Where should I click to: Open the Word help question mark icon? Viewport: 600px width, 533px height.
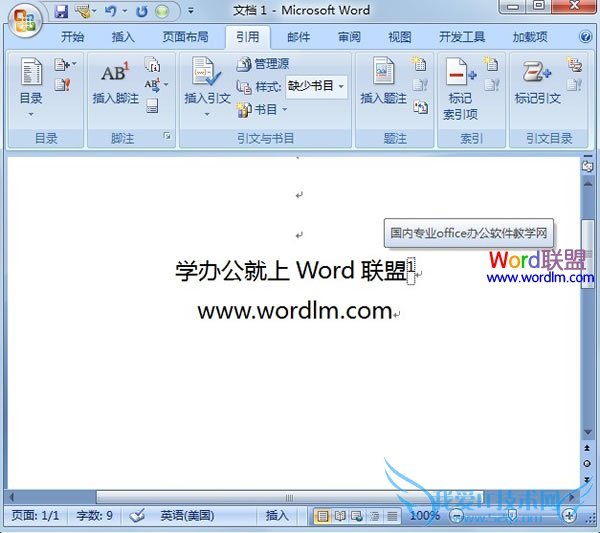point(586,37)
